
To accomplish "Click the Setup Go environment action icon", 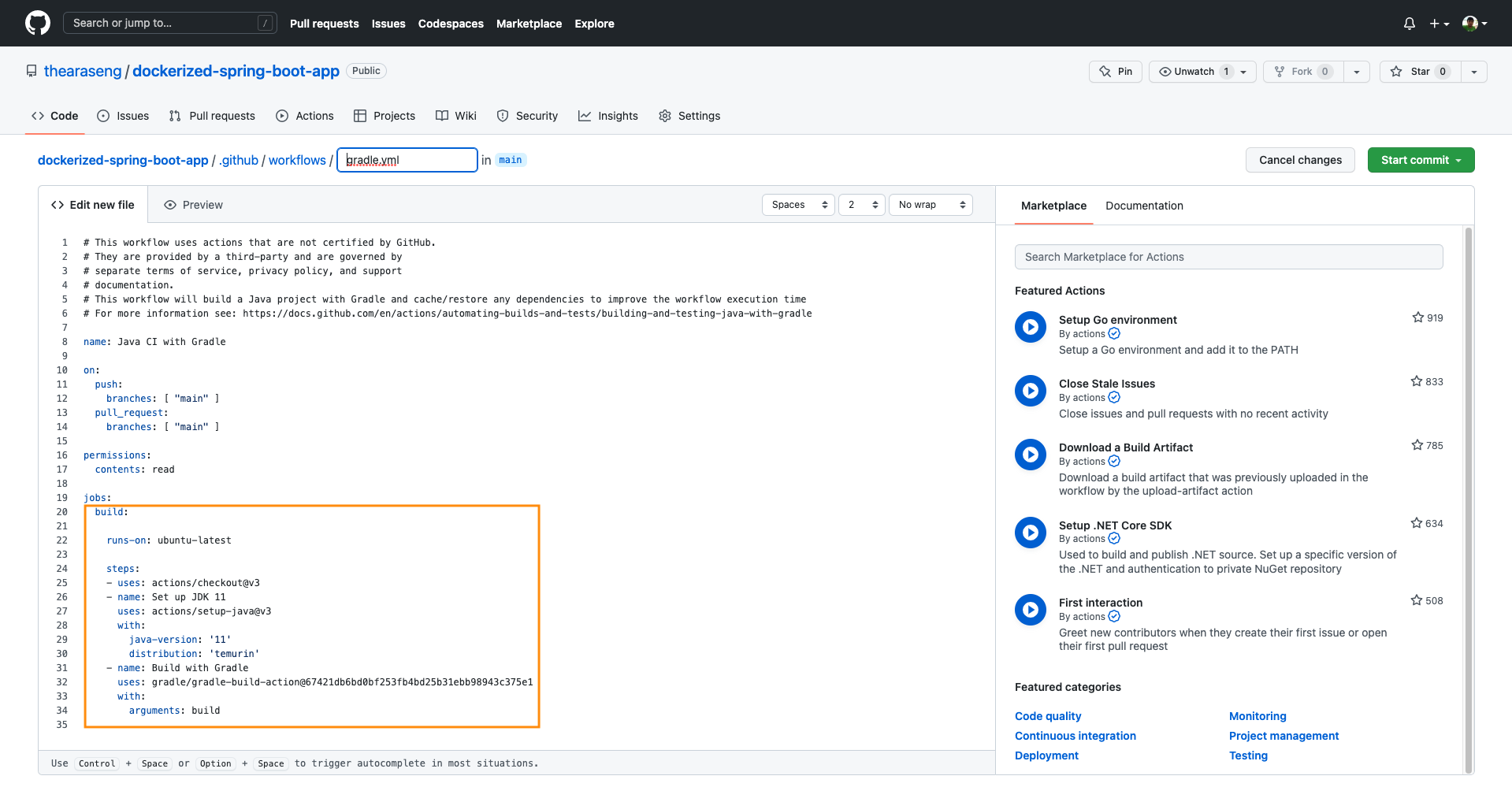I will coord(1031,326).
